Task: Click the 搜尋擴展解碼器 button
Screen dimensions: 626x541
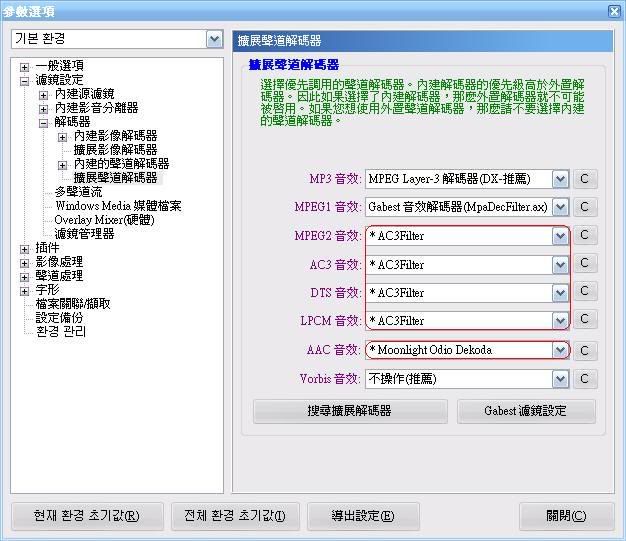Action: pos(348,411)
